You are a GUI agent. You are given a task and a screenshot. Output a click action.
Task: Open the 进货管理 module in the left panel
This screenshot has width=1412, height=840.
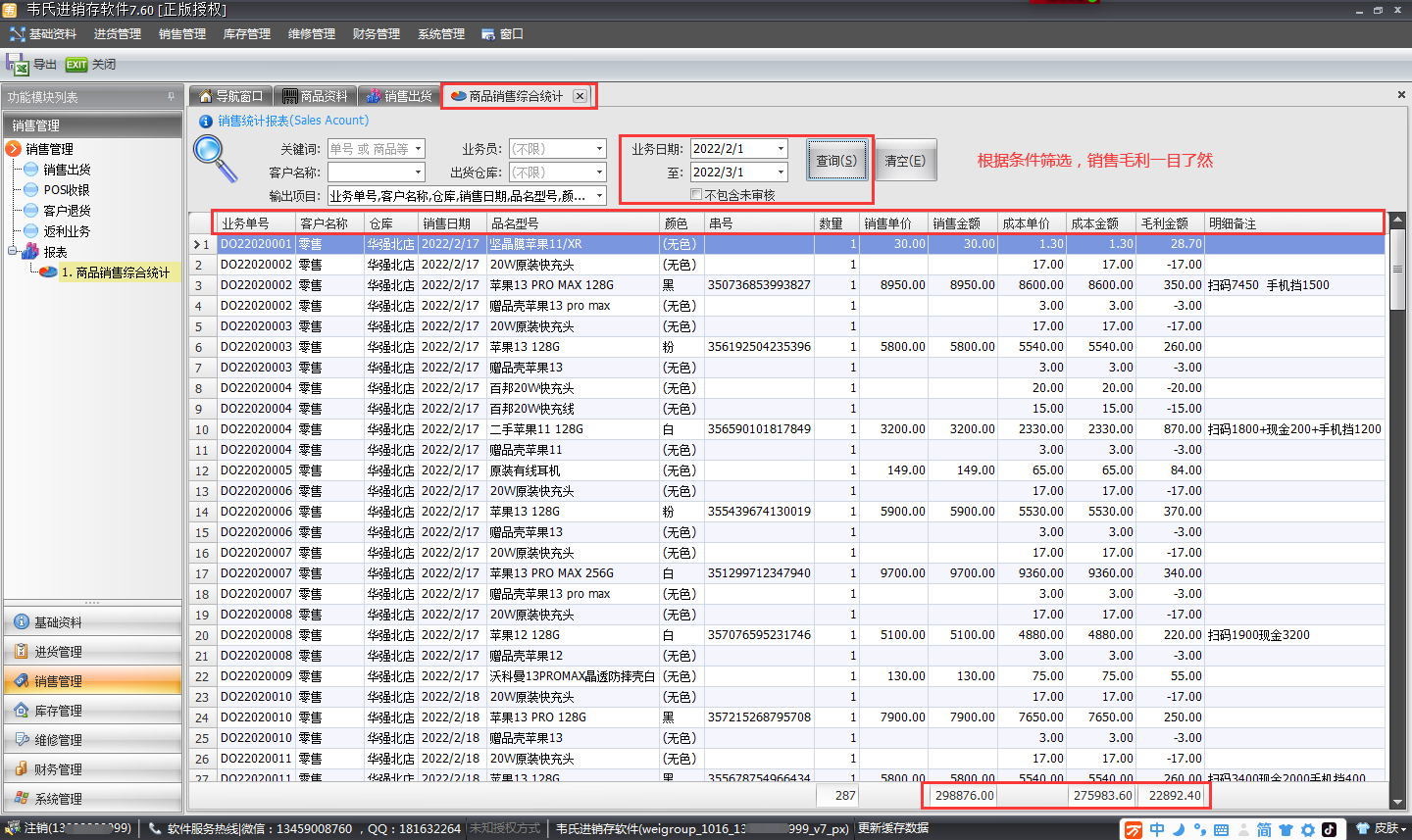point(93,652)
